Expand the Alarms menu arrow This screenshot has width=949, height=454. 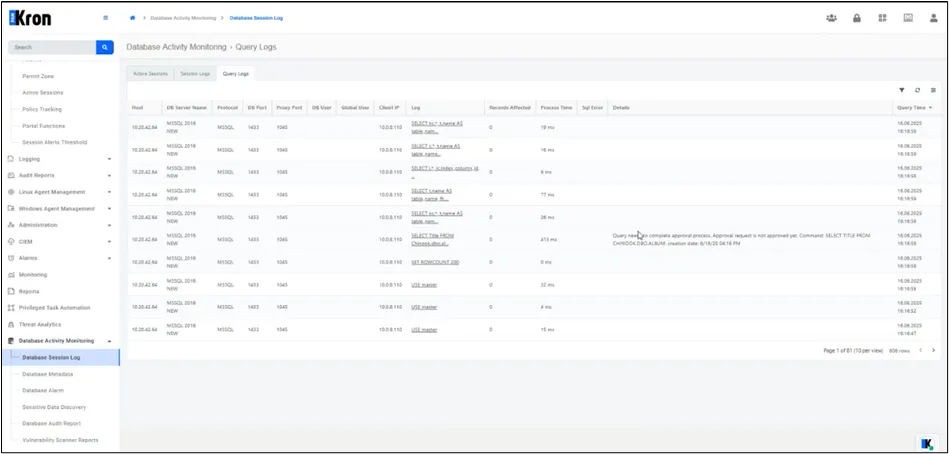[110, 258]
